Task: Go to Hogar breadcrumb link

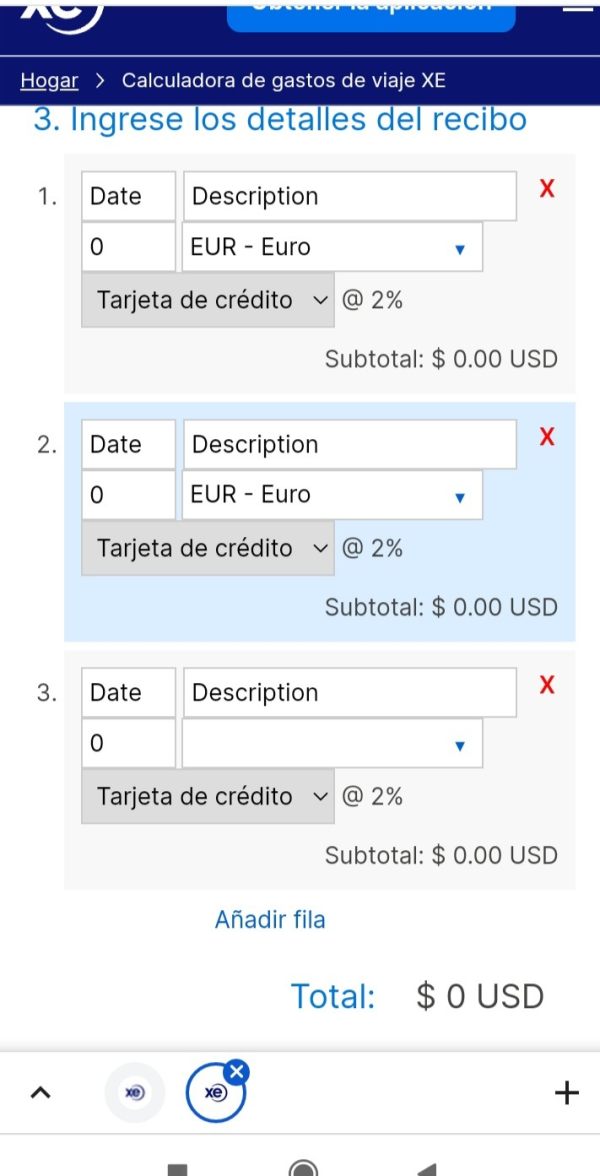Action: 50,80
